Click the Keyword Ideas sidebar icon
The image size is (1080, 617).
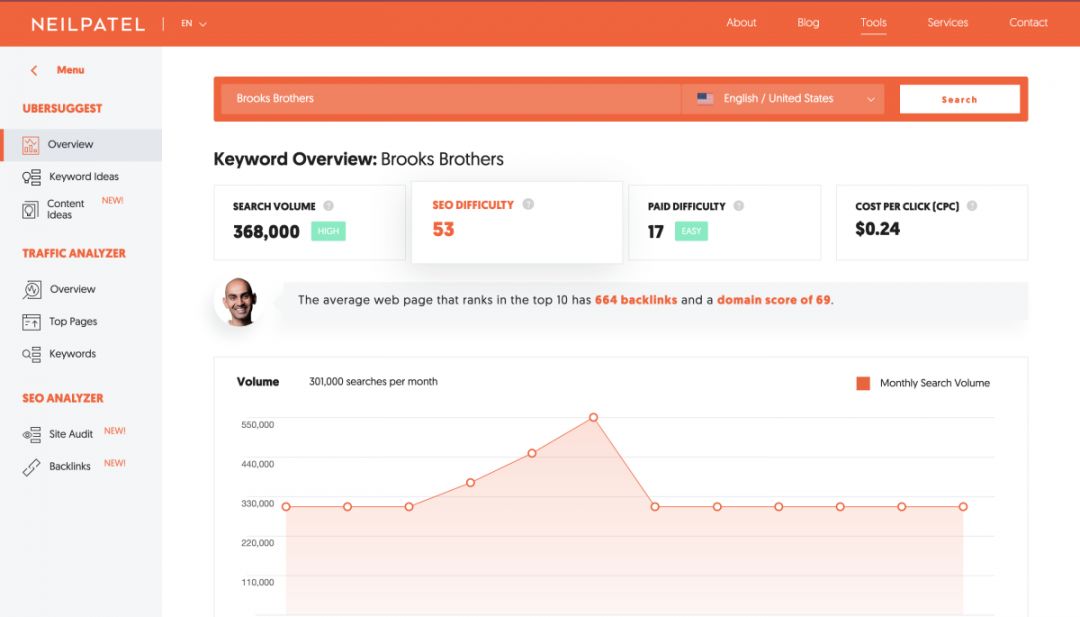(31, 177)
